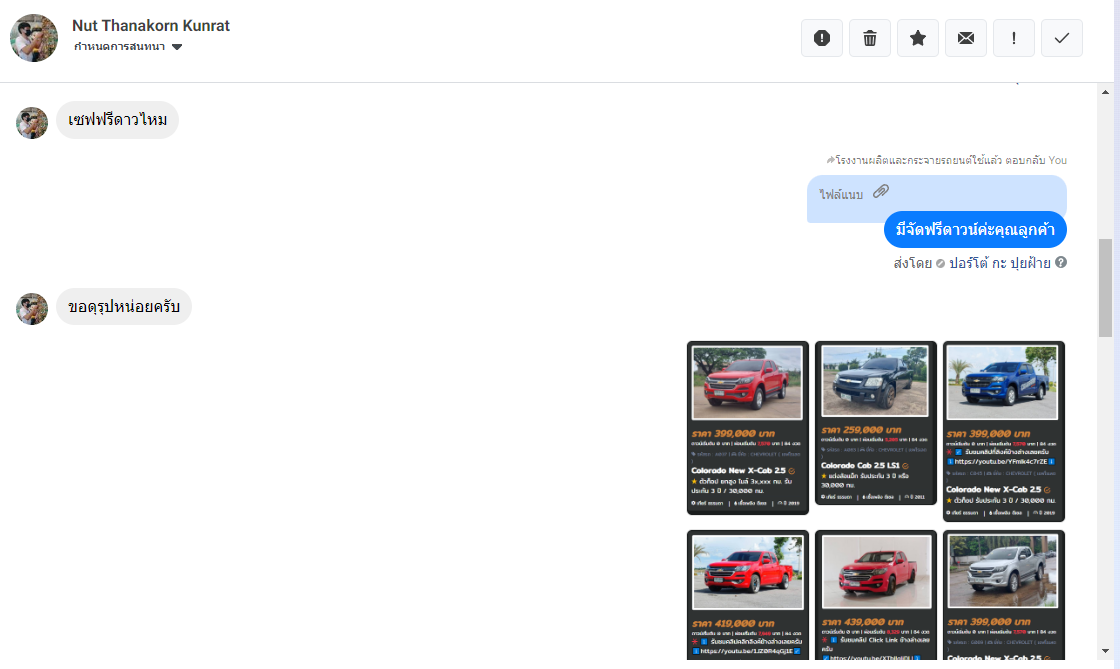Image resolution: width=1120 pixels, height=669 pixels.
Task: Open Nut Thanakorn Kunrat profile name
Action: pos(151,26)
